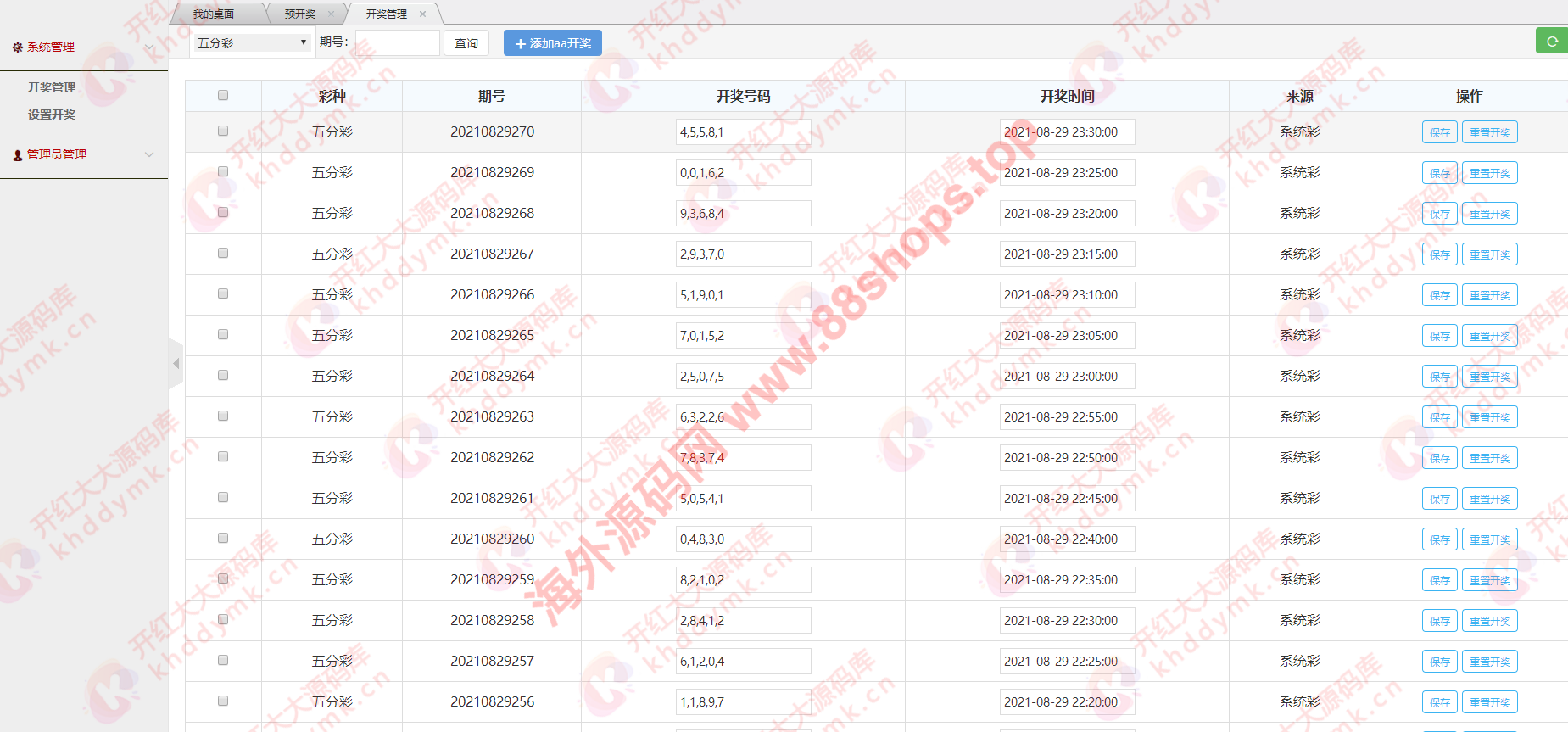Close the 开奖管理 tab

422,14
